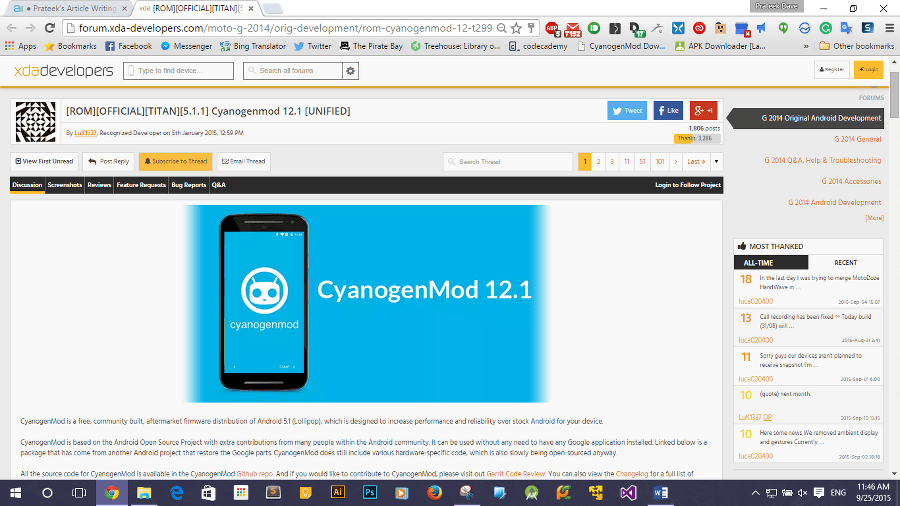Open the Other bookmarks folder

pos(856,46)
